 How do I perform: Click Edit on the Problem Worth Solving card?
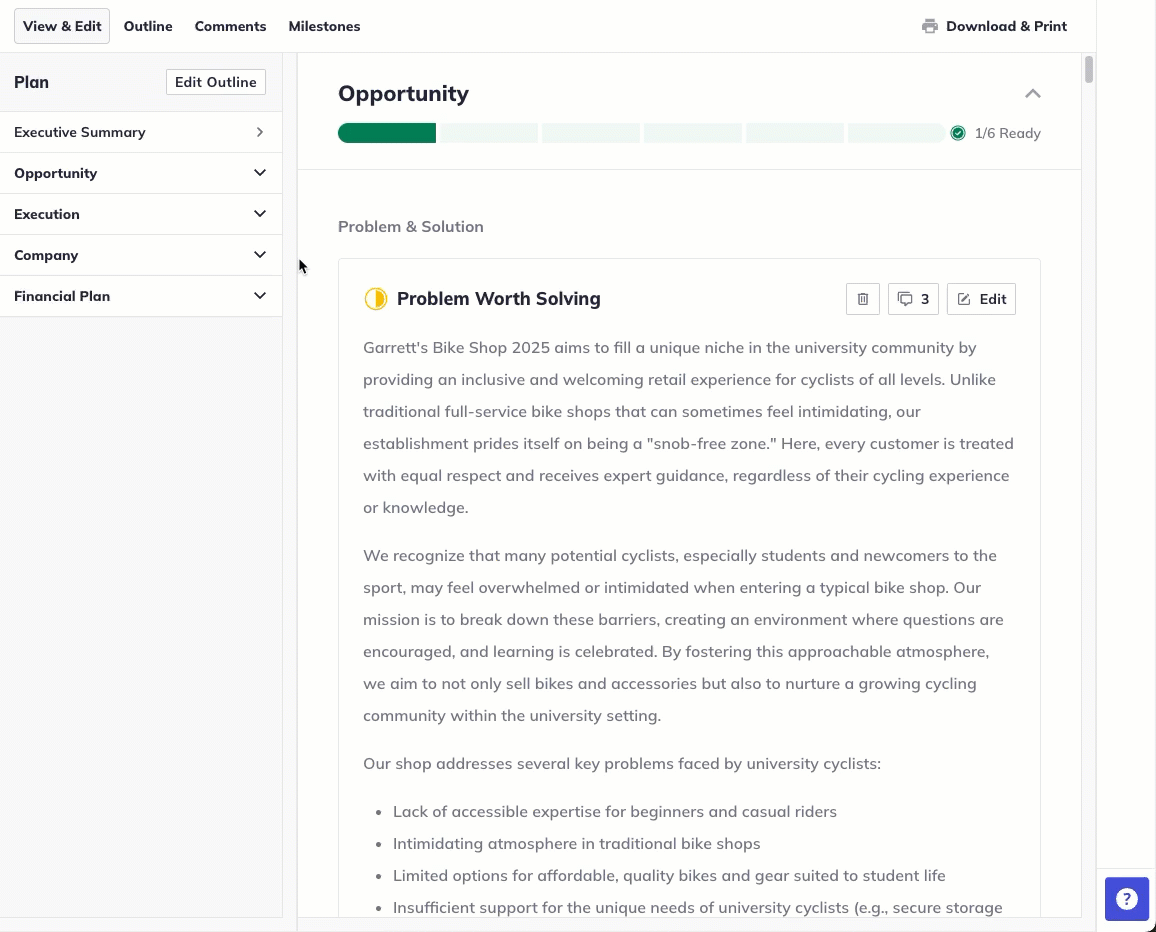click(981, 298)
